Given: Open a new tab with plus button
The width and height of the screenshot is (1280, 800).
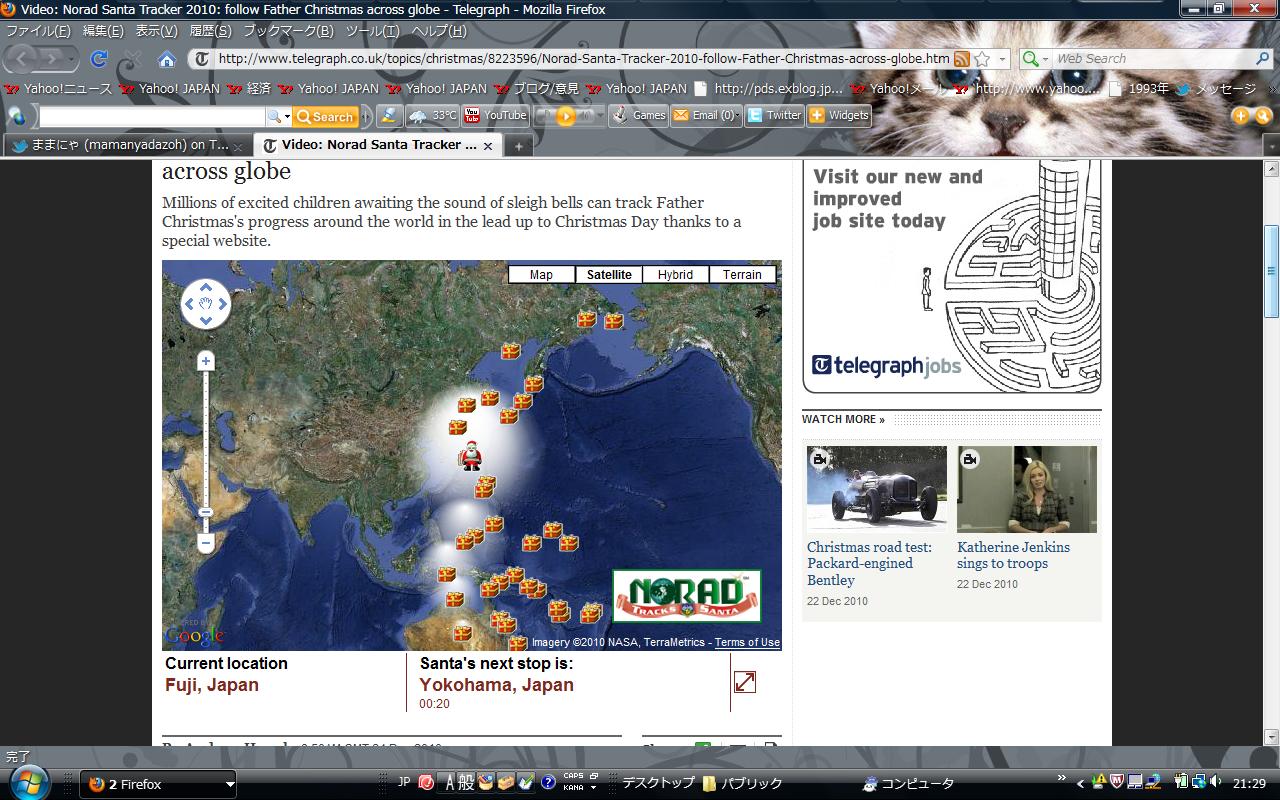Looking at the screenshot, I should click(x=518, y=146).
